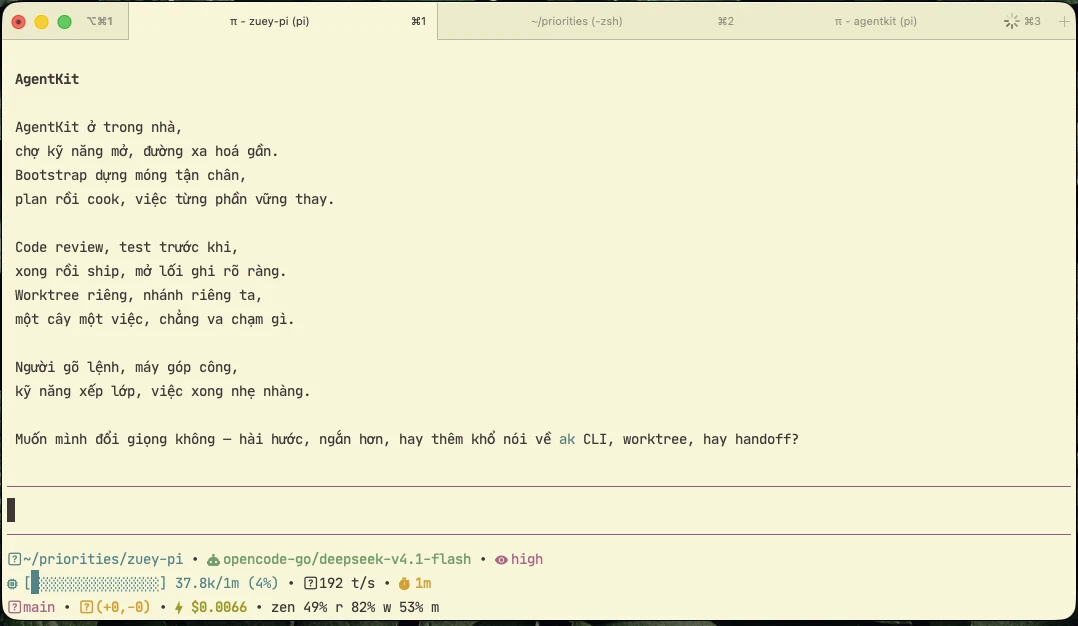Open a new terminal tab with plus button
The image size is (1078, 626).
pyautogui.click(x=1064, y=21)
